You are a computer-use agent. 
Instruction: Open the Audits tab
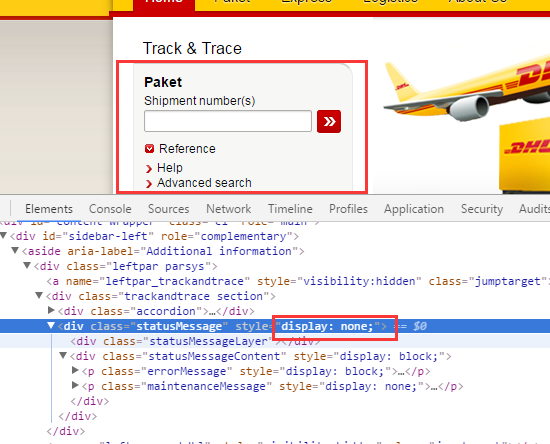click(534, 209)
